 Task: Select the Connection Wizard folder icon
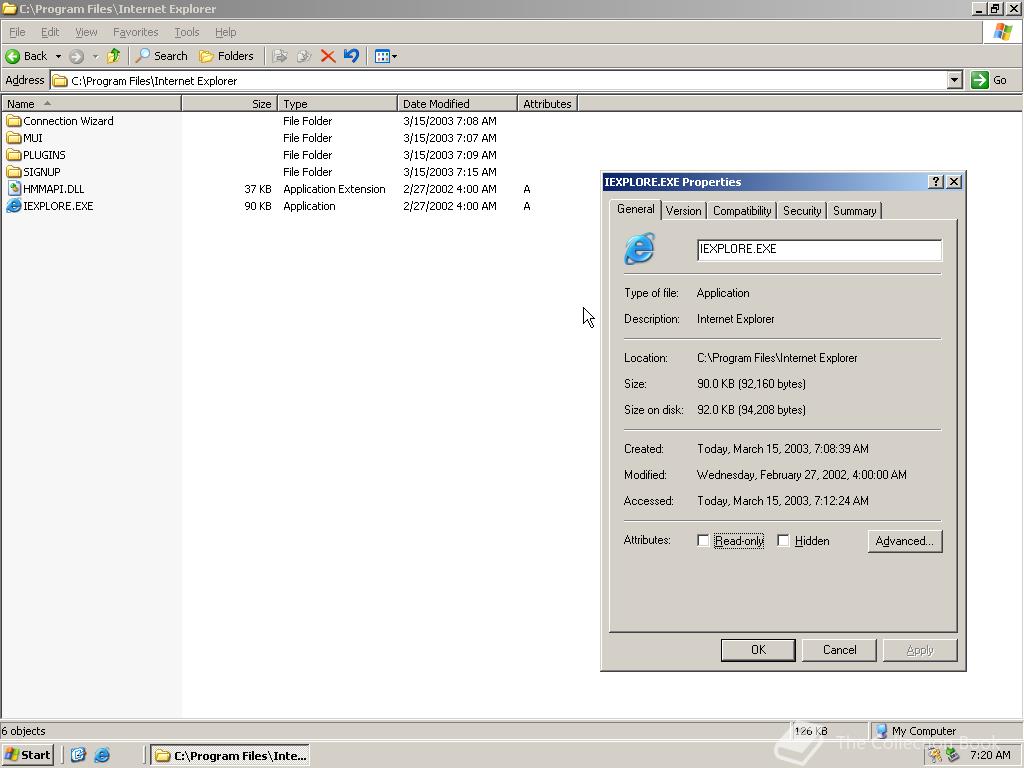pyautogui.click(x=13, y=121)
